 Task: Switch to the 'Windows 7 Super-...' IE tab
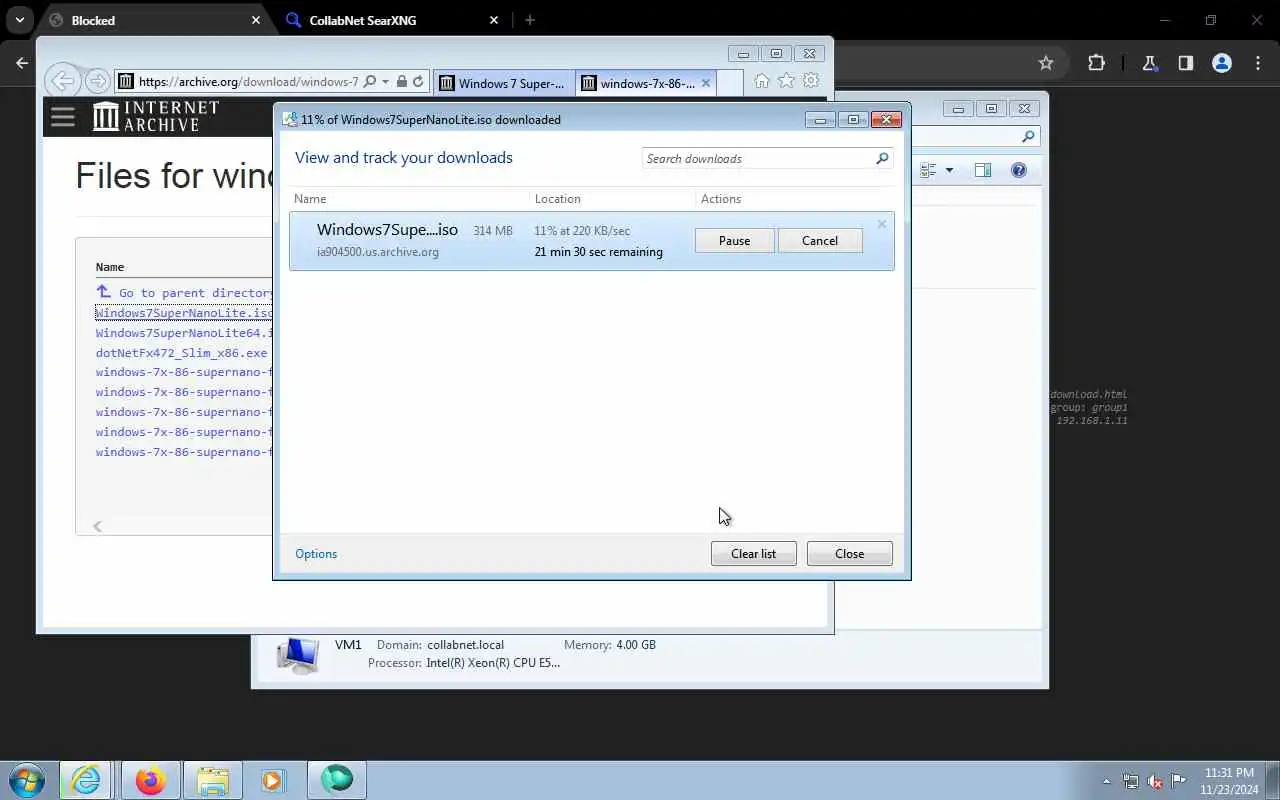(504, 83)
